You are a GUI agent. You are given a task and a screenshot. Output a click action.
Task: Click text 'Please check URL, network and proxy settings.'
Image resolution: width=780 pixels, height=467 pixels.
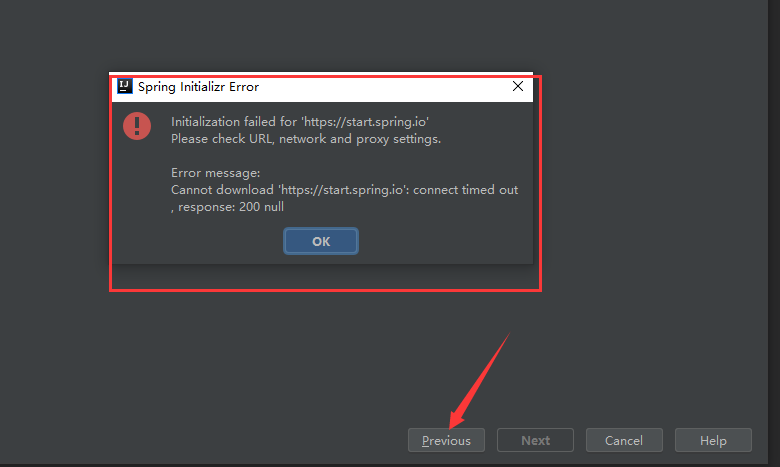pos(306,139)
